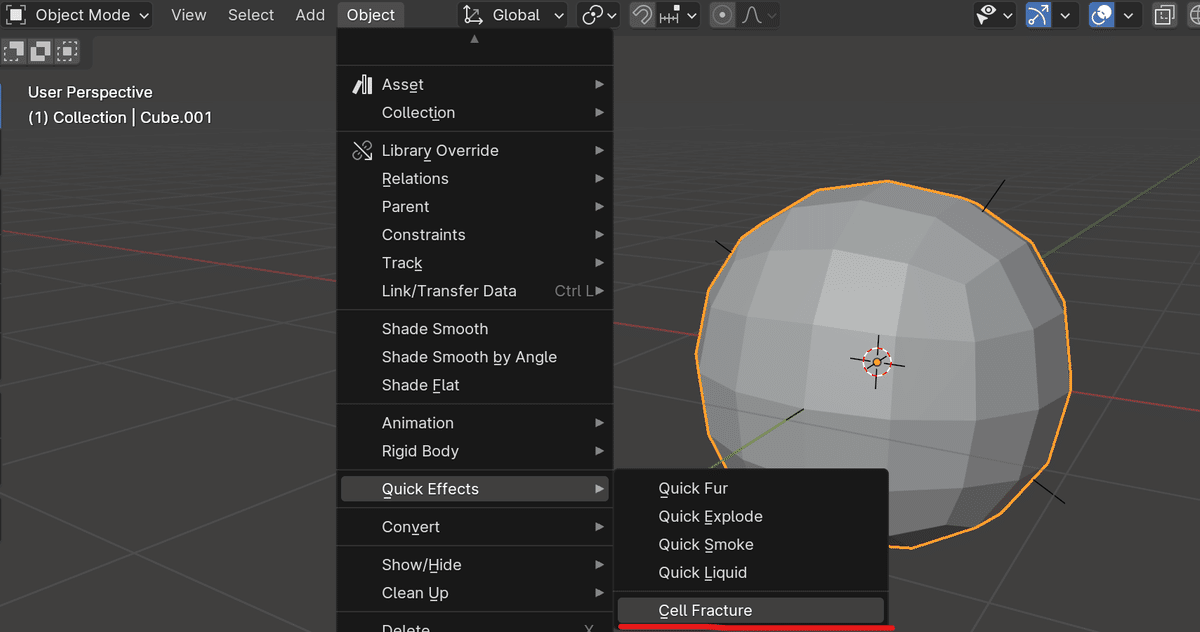Open the snapping increment options dropdown
Image resolution: width=1200 pixels, height=632 pixels.
pos(678,15)
